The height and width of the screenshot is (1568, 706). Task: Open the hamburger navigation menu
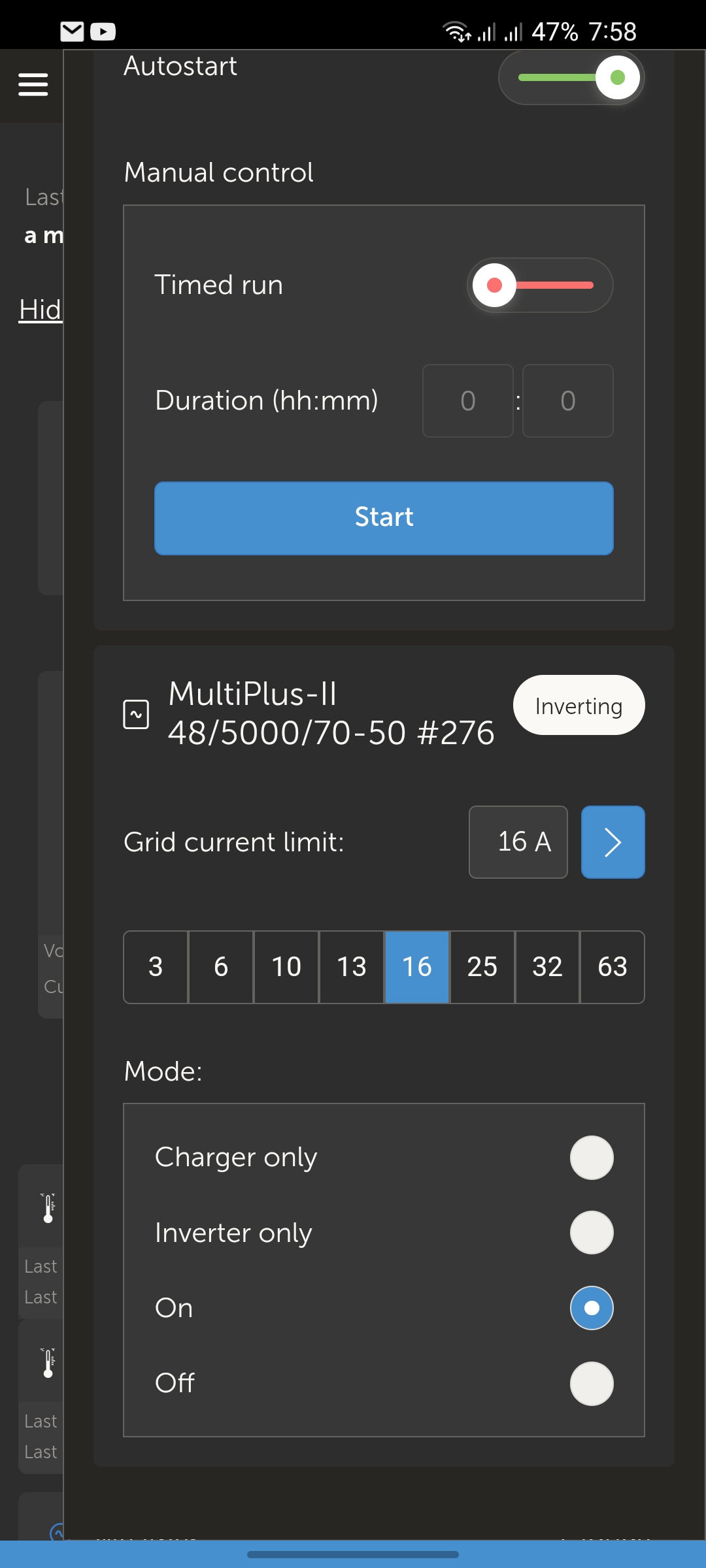coord(33,84)
